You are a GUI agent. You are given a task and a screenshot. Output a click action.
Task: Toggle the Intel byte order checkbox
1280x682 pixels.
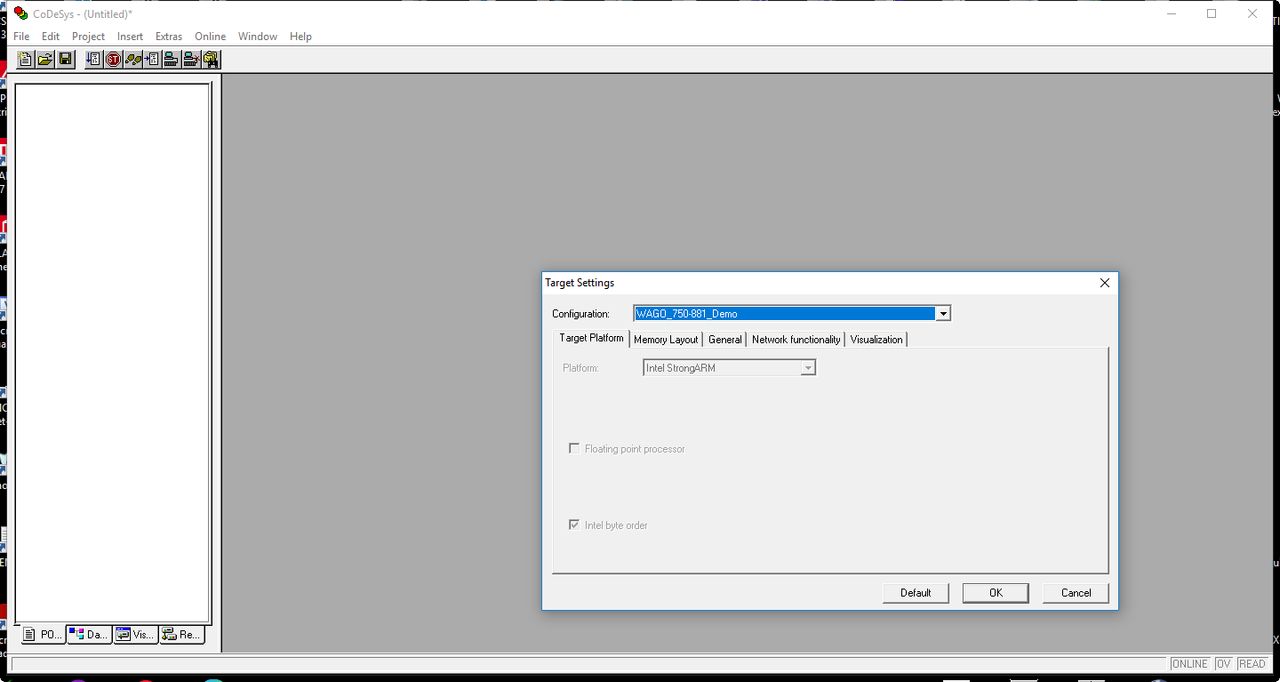point(574,524)
